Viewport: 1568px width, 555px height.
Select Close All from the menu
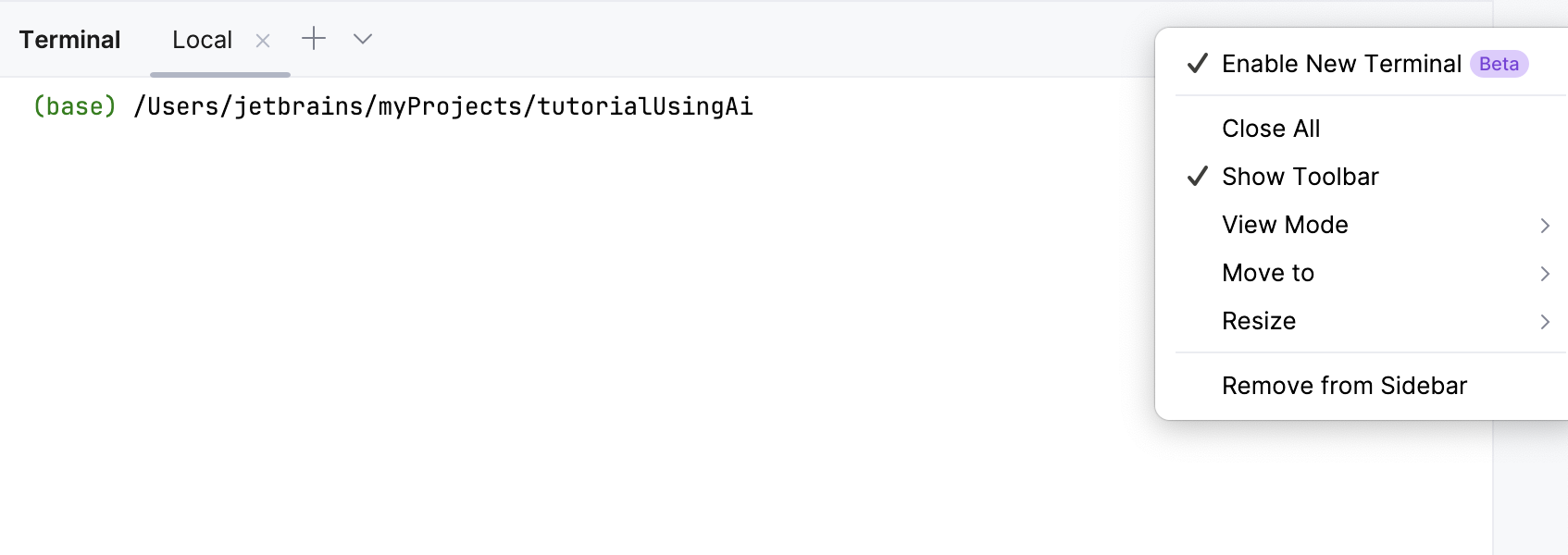point(1271,129)
